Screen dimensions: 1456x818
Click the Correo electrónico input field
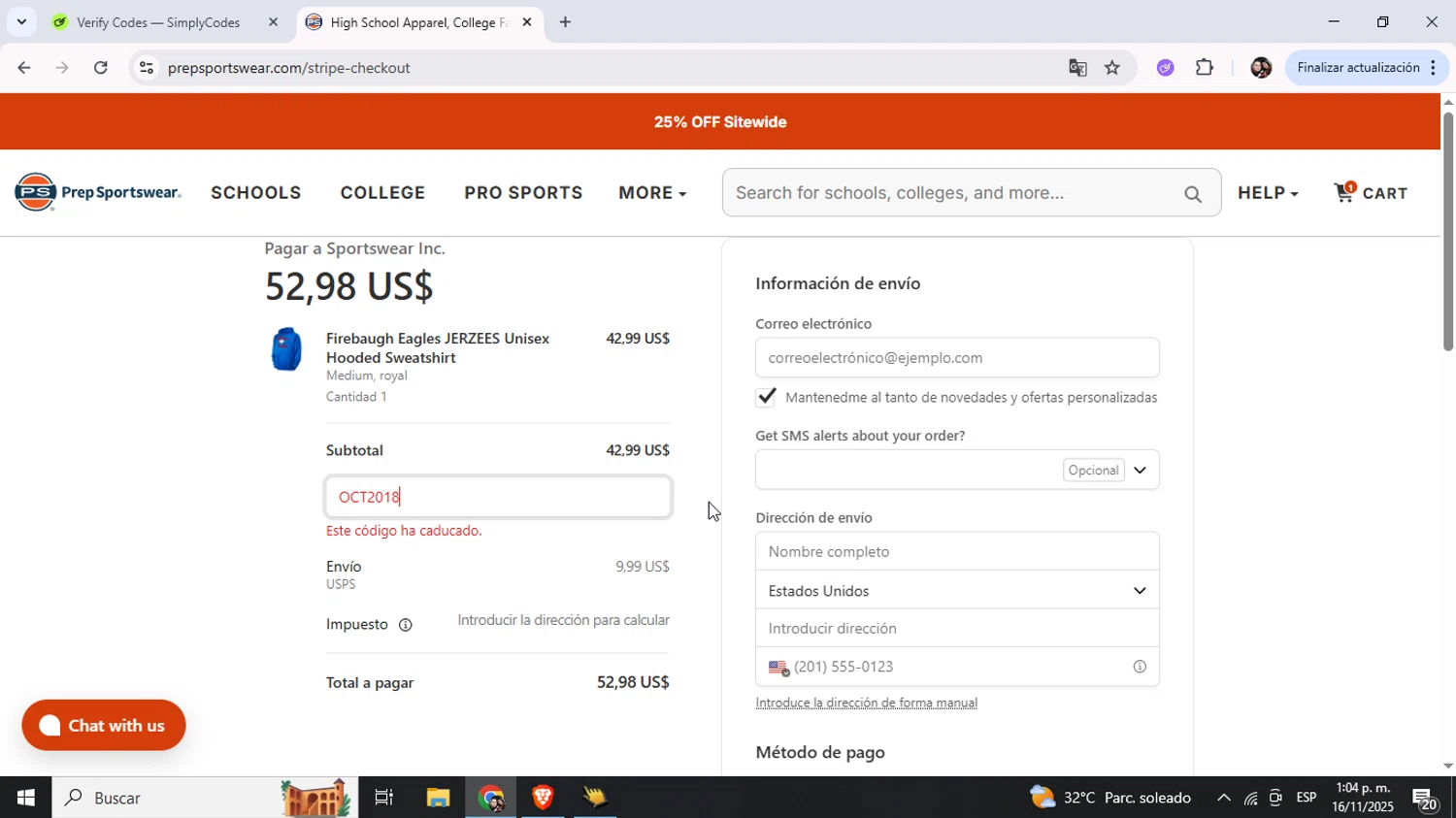click(957, 358)
